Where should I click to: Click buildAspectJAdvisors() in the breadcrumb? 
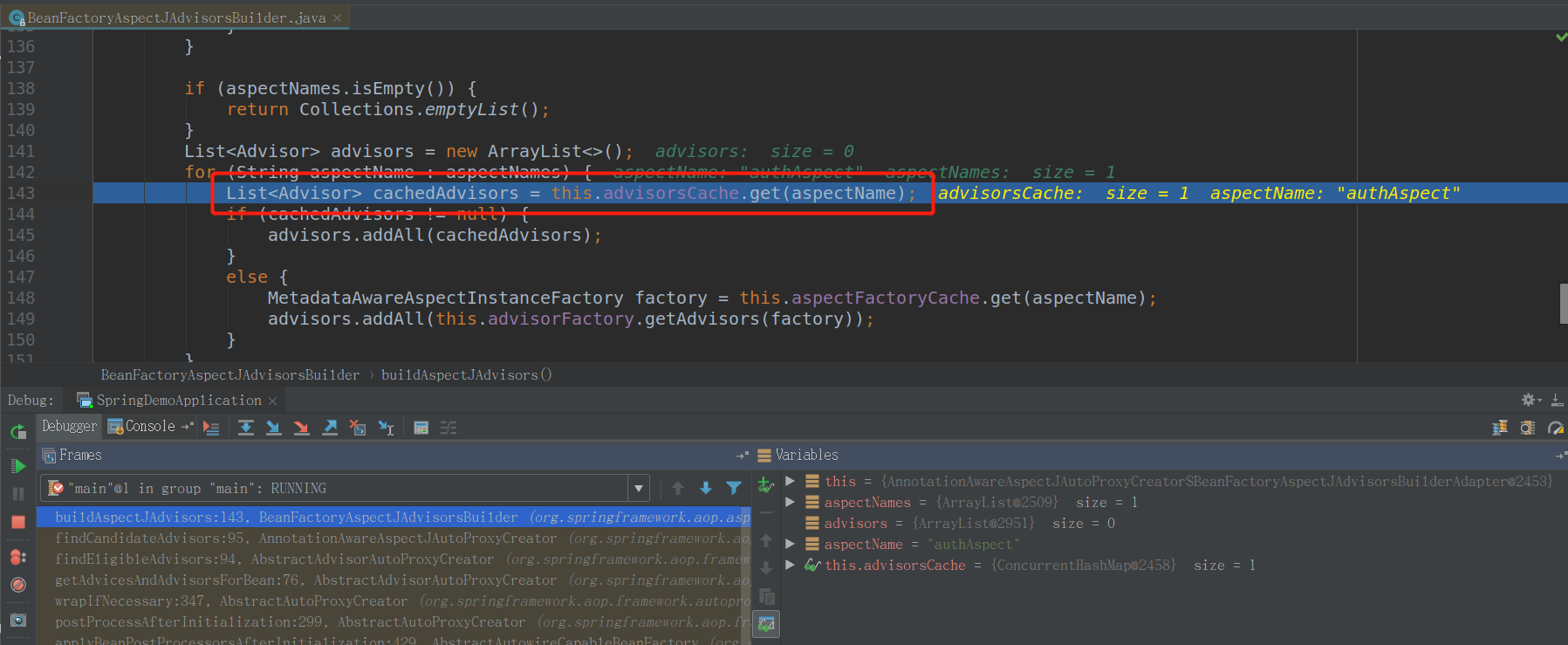pos(467,374)
